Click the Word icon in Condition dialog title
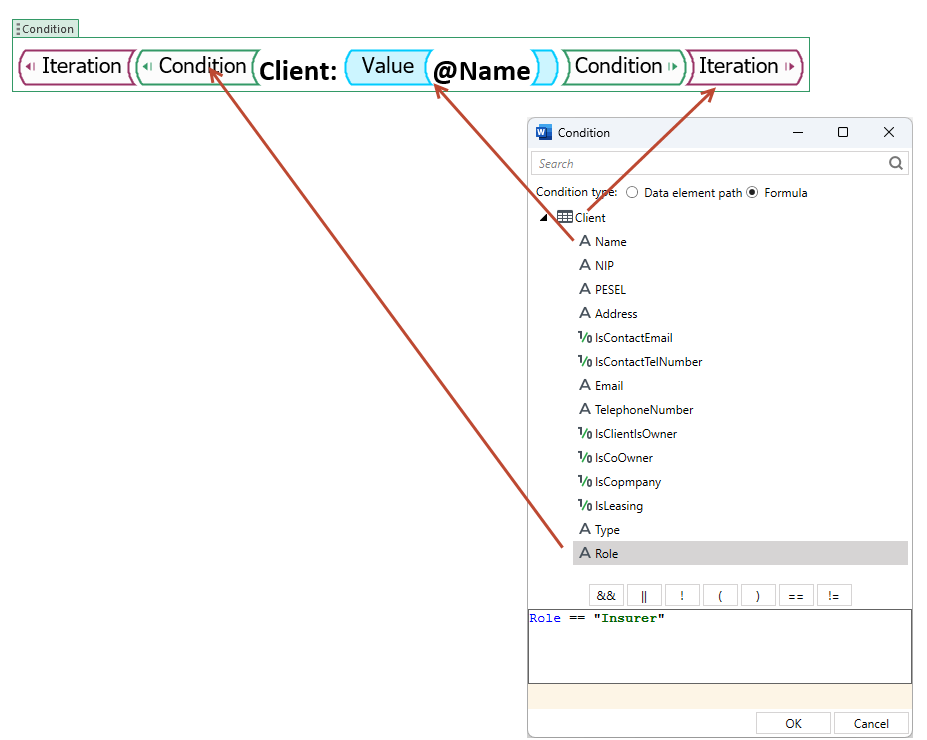The image size is (927, 740). point(543,132)
